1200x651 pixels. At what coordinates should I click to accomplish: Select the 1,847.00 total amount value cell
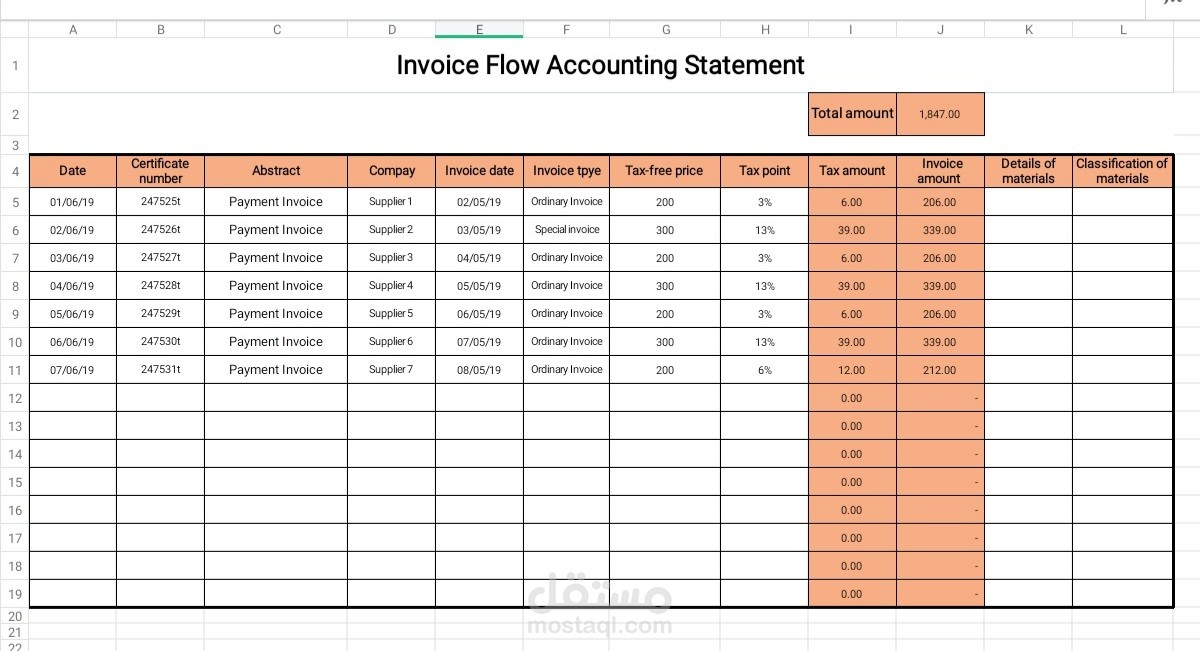940,114
